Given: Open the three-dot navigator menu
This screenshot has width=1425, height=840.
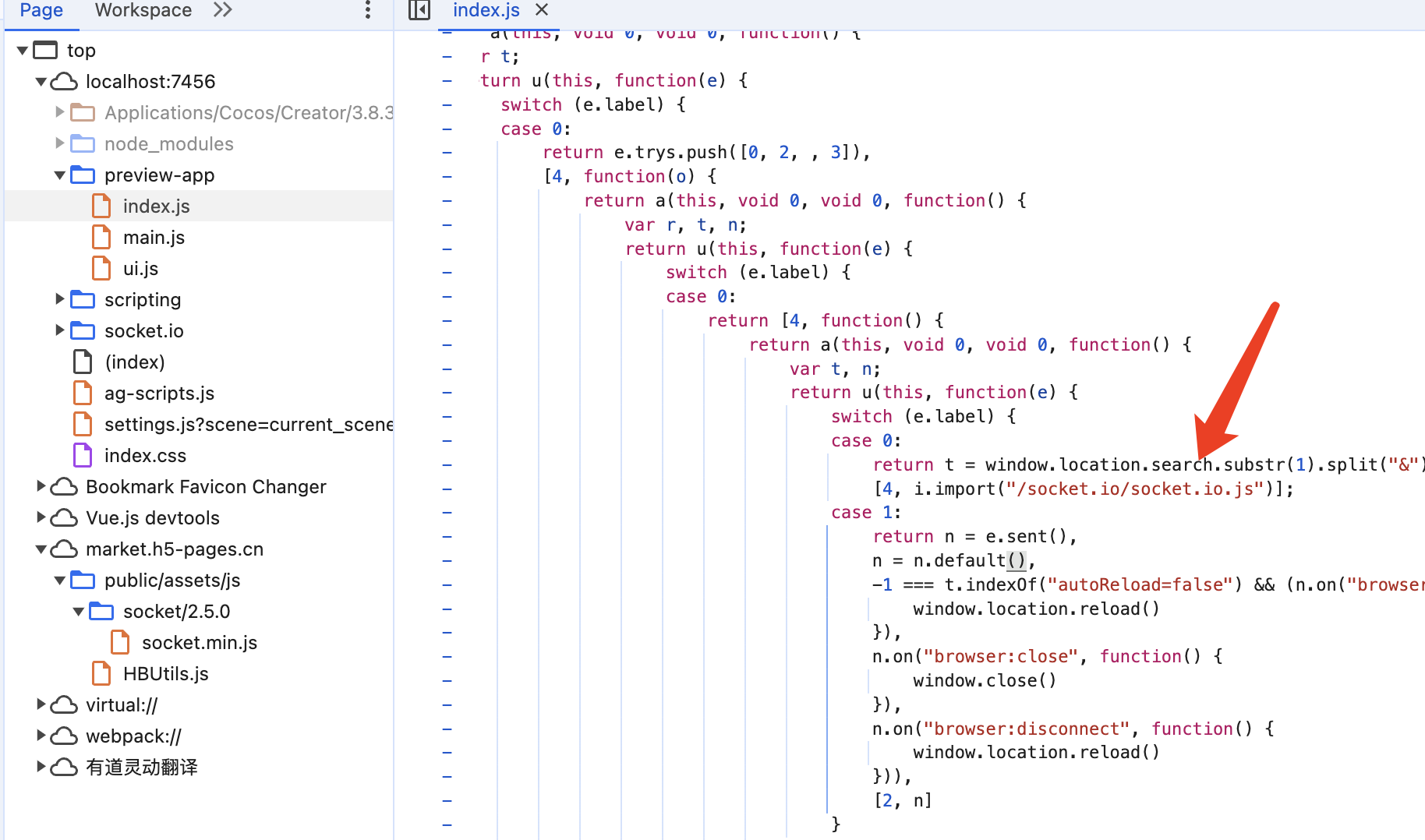Looking at the screenshot, I should pos(368,10).
